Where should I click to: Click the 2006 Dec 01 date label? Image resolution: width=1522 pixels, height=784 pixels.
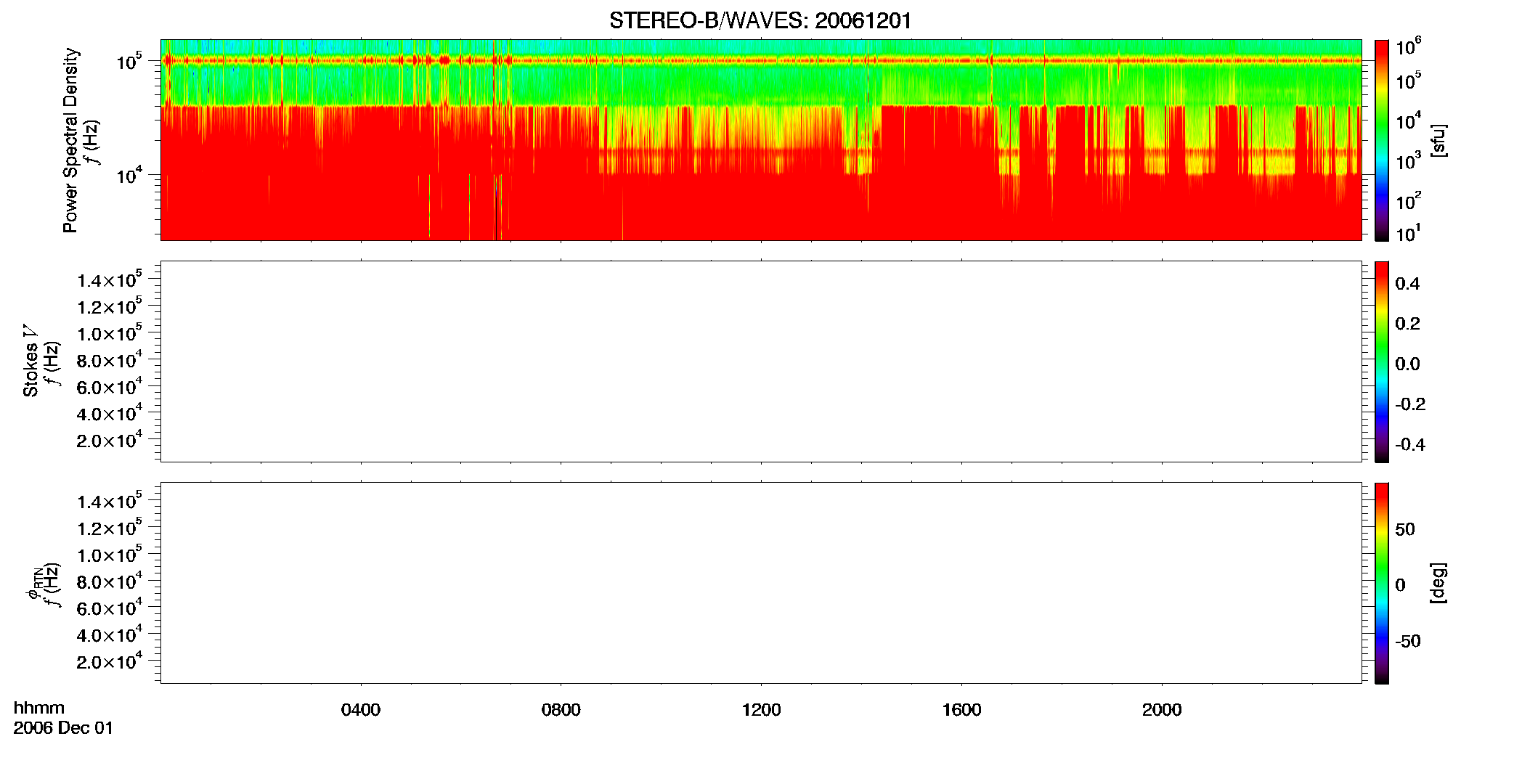pyautogui.click(x=64, y=728)
